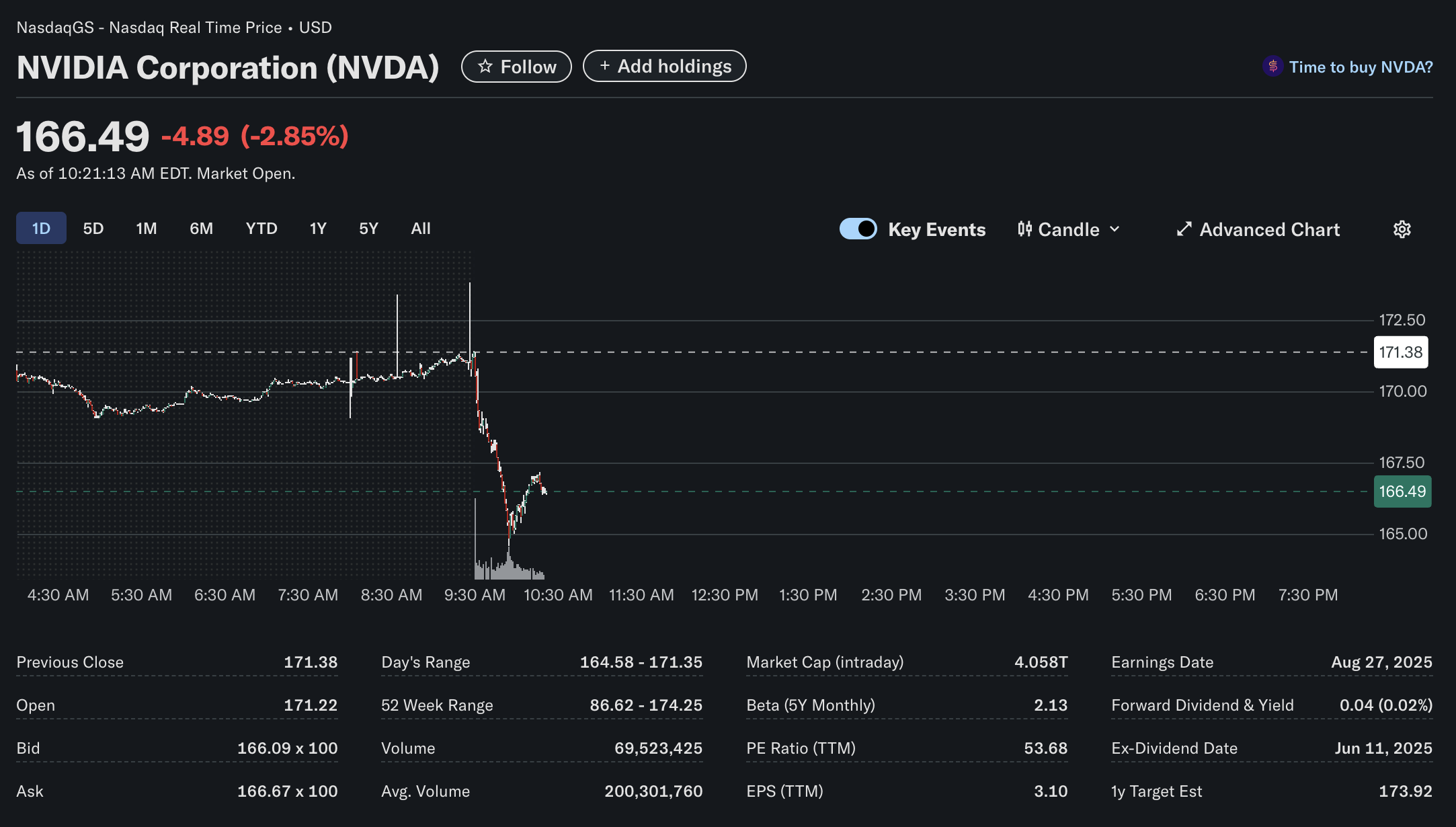Image resolution: width=1456 pixels, height=827 pixels.
Task: Click the Previous Close label
Action: [70, 662]
